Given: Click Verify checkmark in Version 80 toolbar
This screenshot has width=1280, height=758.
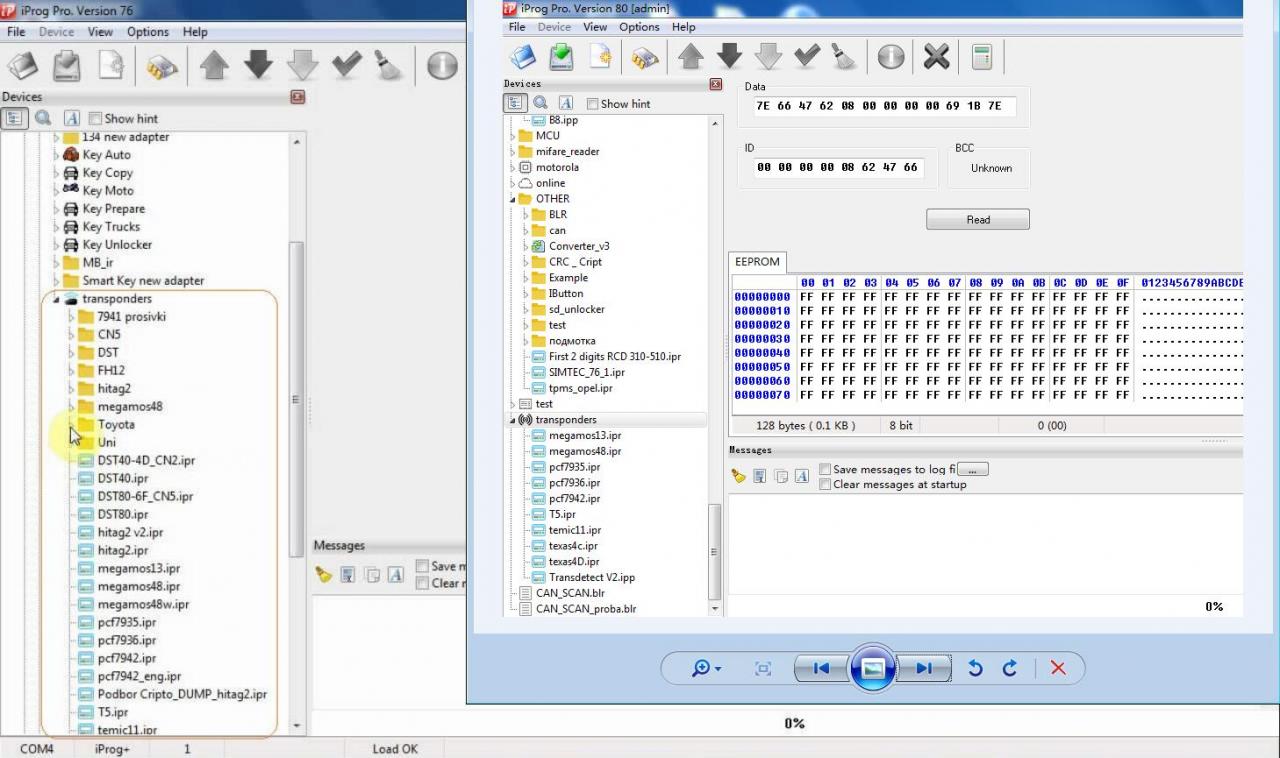Looking at the screenshot, I should 806,57.
